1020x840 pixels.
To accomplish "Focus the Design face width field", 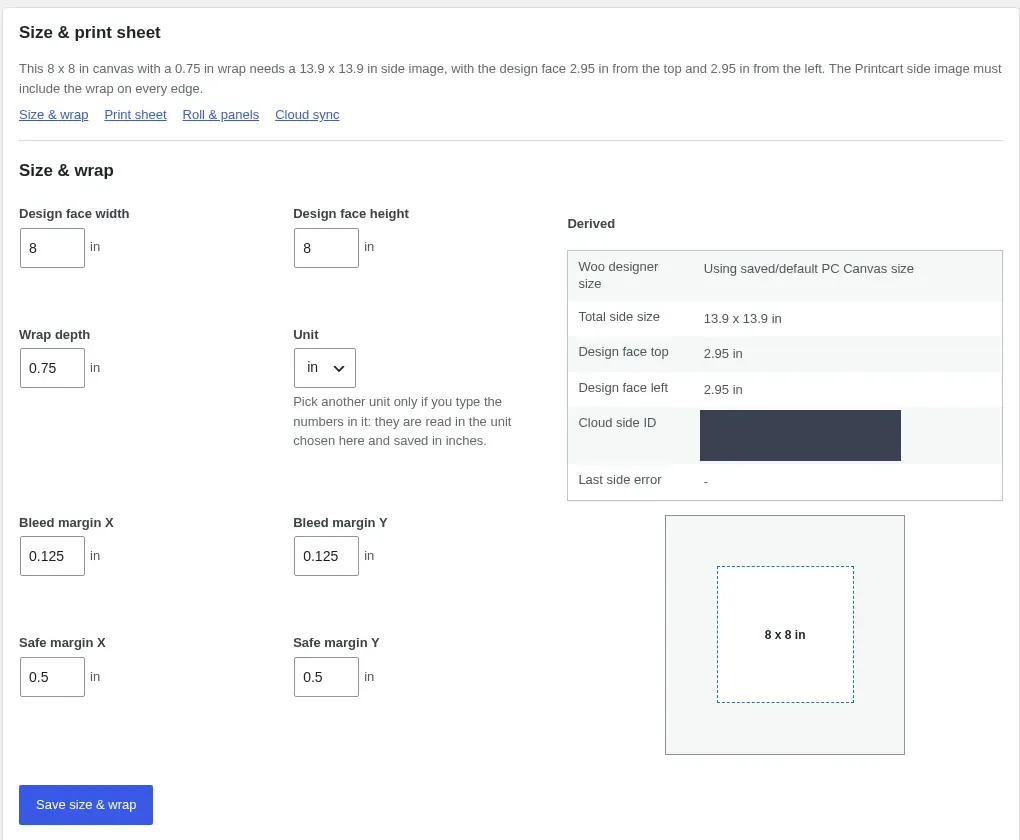I will [x=52, y=248].
